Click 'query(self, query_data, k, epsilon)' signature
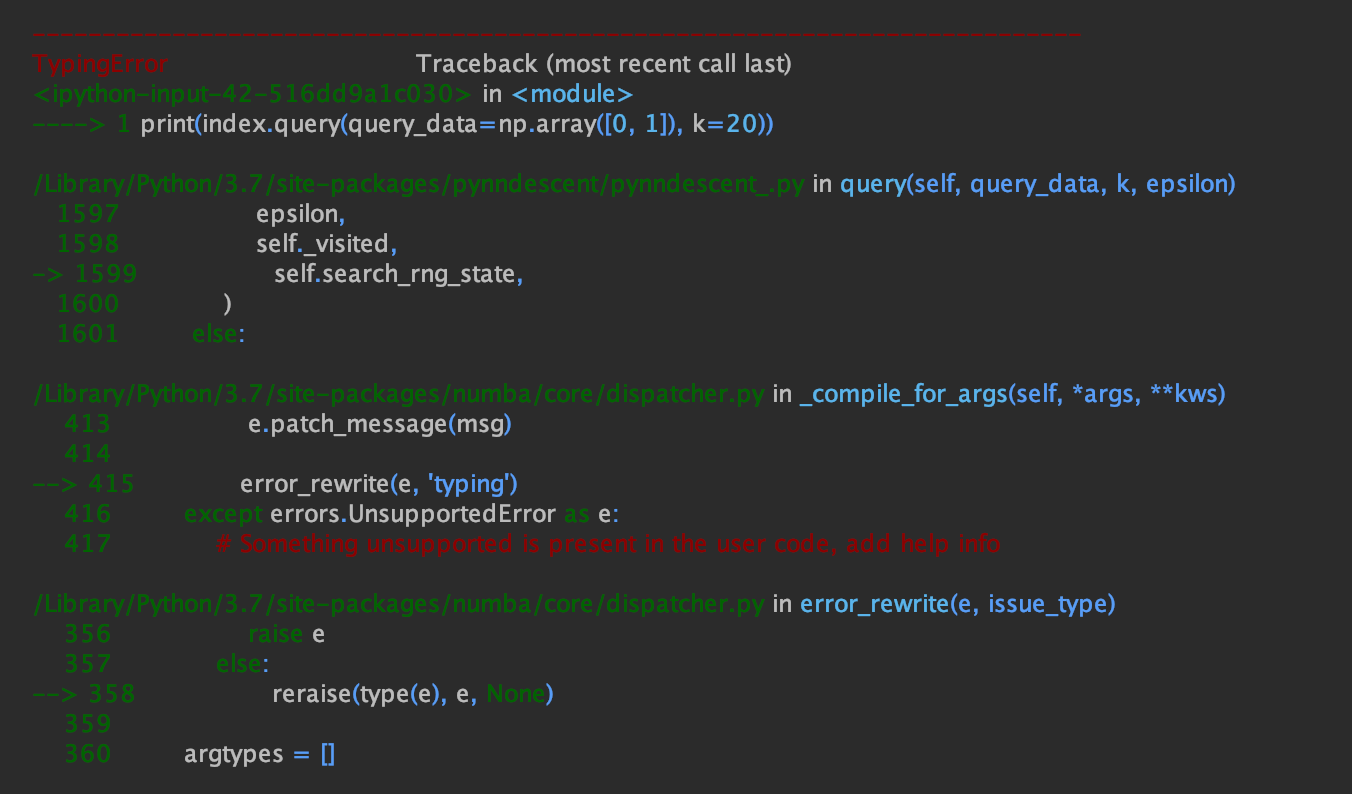The image size is (1352, 794). click(1038, 185)
